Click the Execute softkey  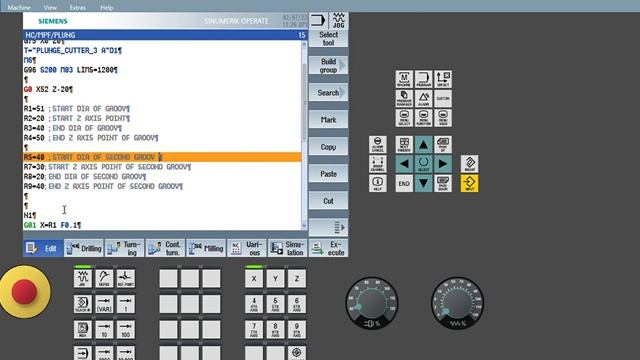(x=328, y=248)
